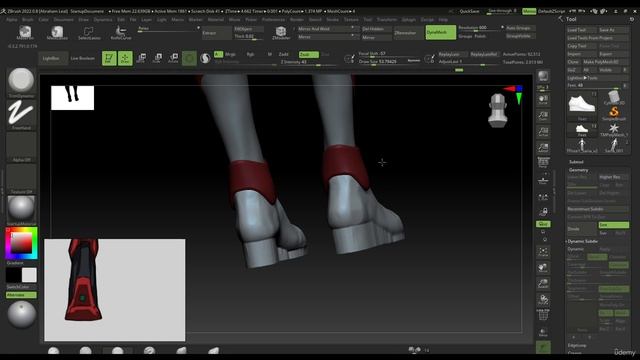Screen dimensions: 640x360
Task: Click the Del Hidden button
Action: [376, 29]
